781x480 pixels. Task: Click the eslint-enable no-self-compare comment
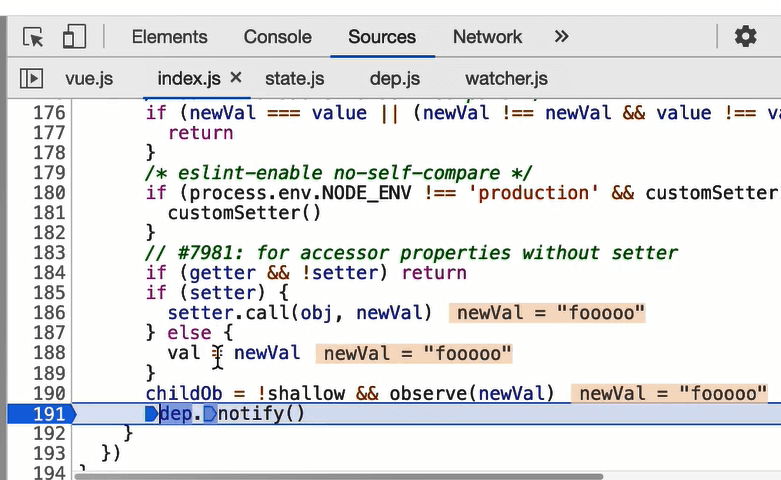pos(339,173)
